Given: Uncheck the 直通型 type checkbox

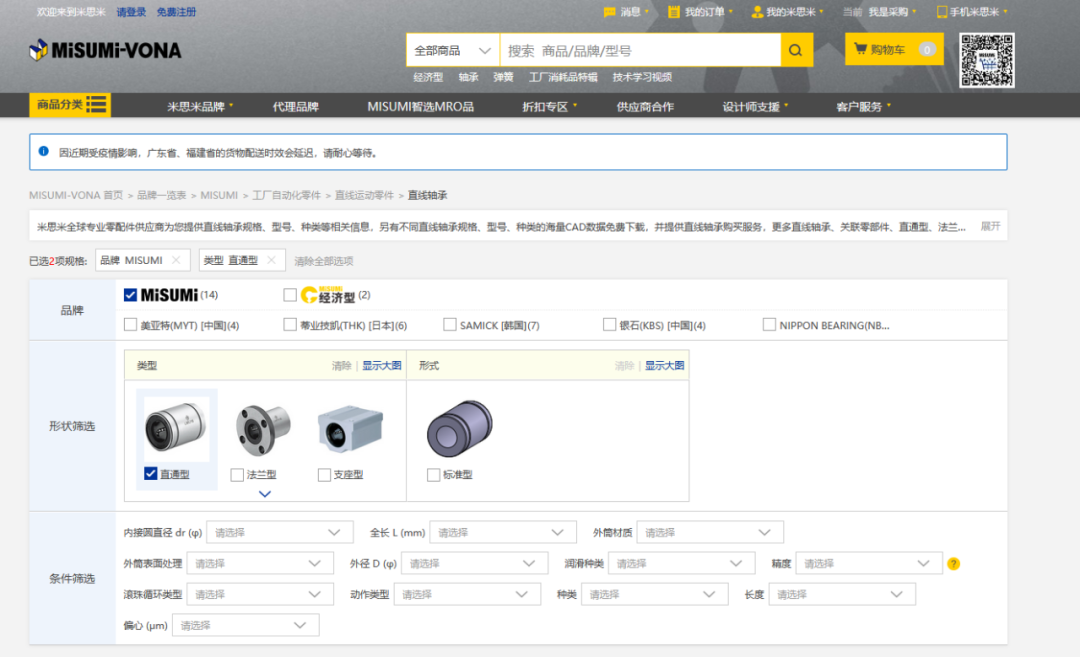Looking at the screenshot, I should tap(150, 474).
